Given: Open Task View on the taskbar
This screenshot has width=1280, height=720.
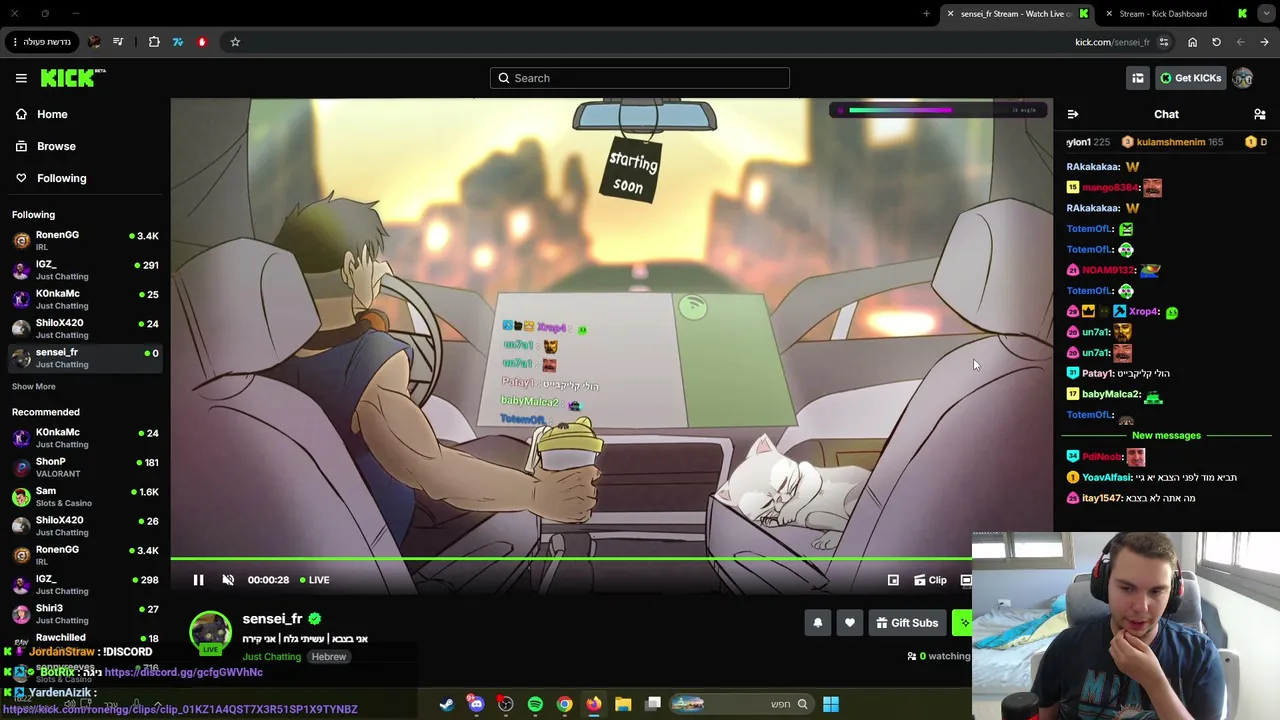Looking at the screenshot, I should [653, 704].
